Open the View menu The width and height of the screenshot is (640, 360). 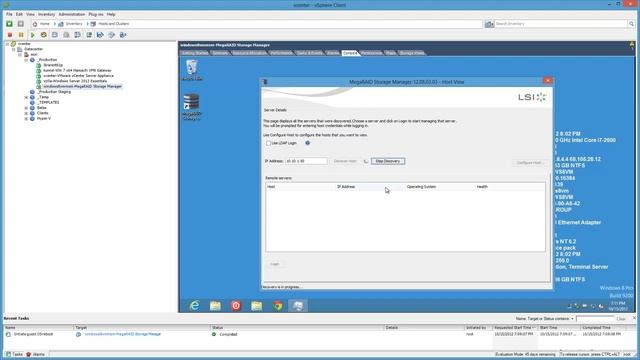pyautogui.click(x=30, y=14)
